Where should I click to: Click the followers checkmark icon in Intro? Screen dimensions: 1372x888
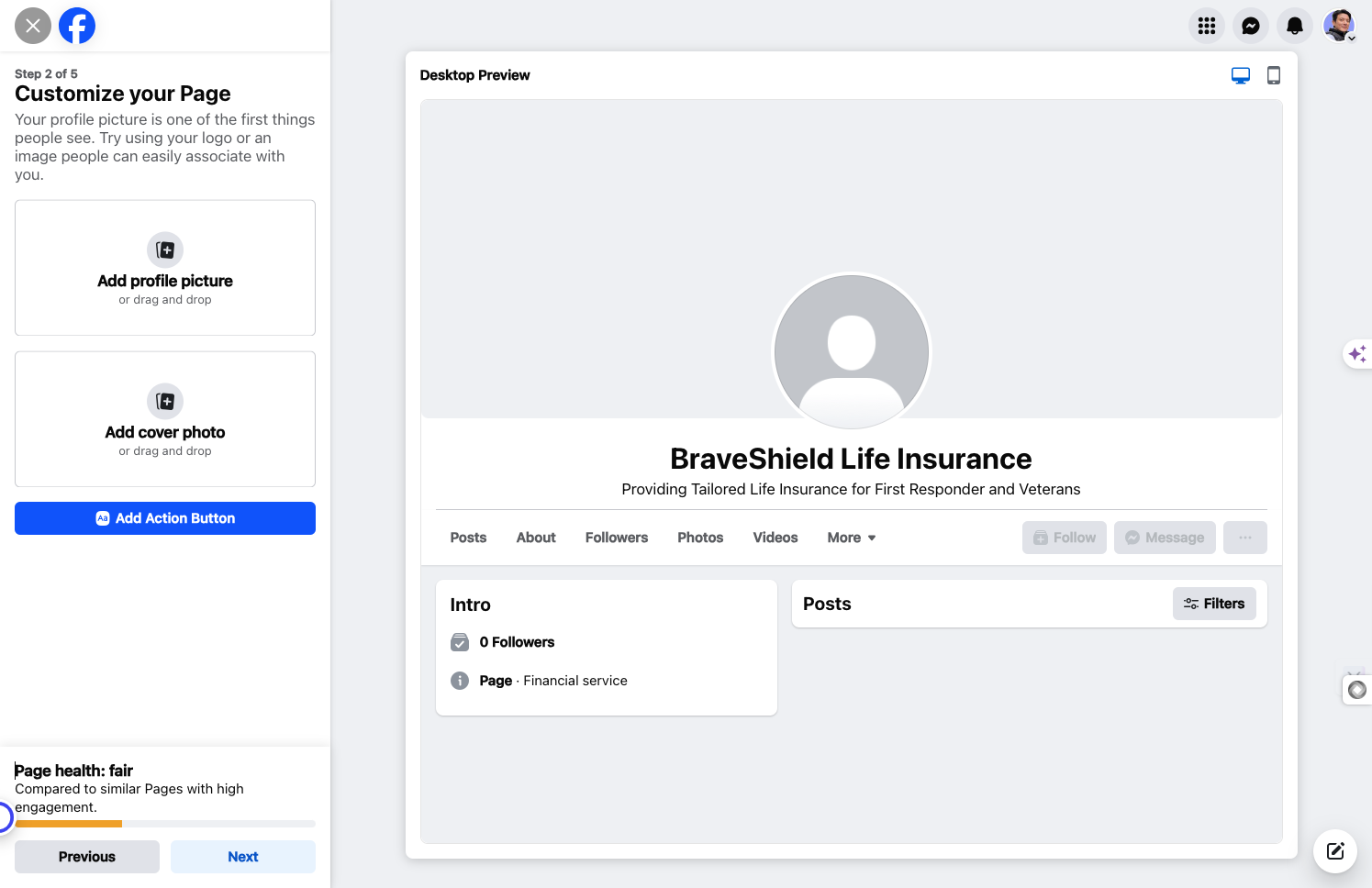point(460,642)
